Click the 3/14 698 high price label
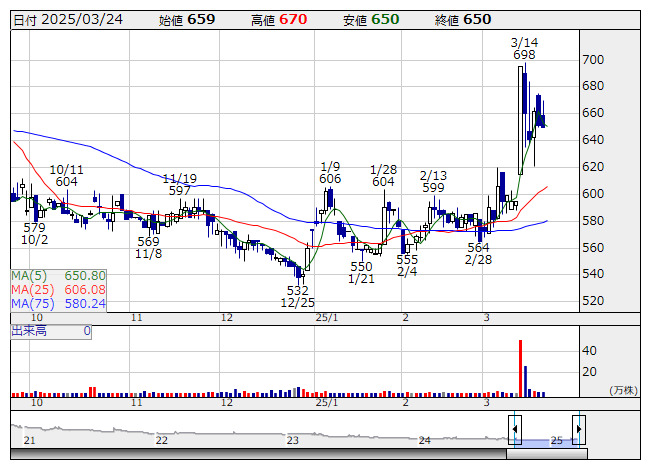653x470 pixels. coord(524,48)
